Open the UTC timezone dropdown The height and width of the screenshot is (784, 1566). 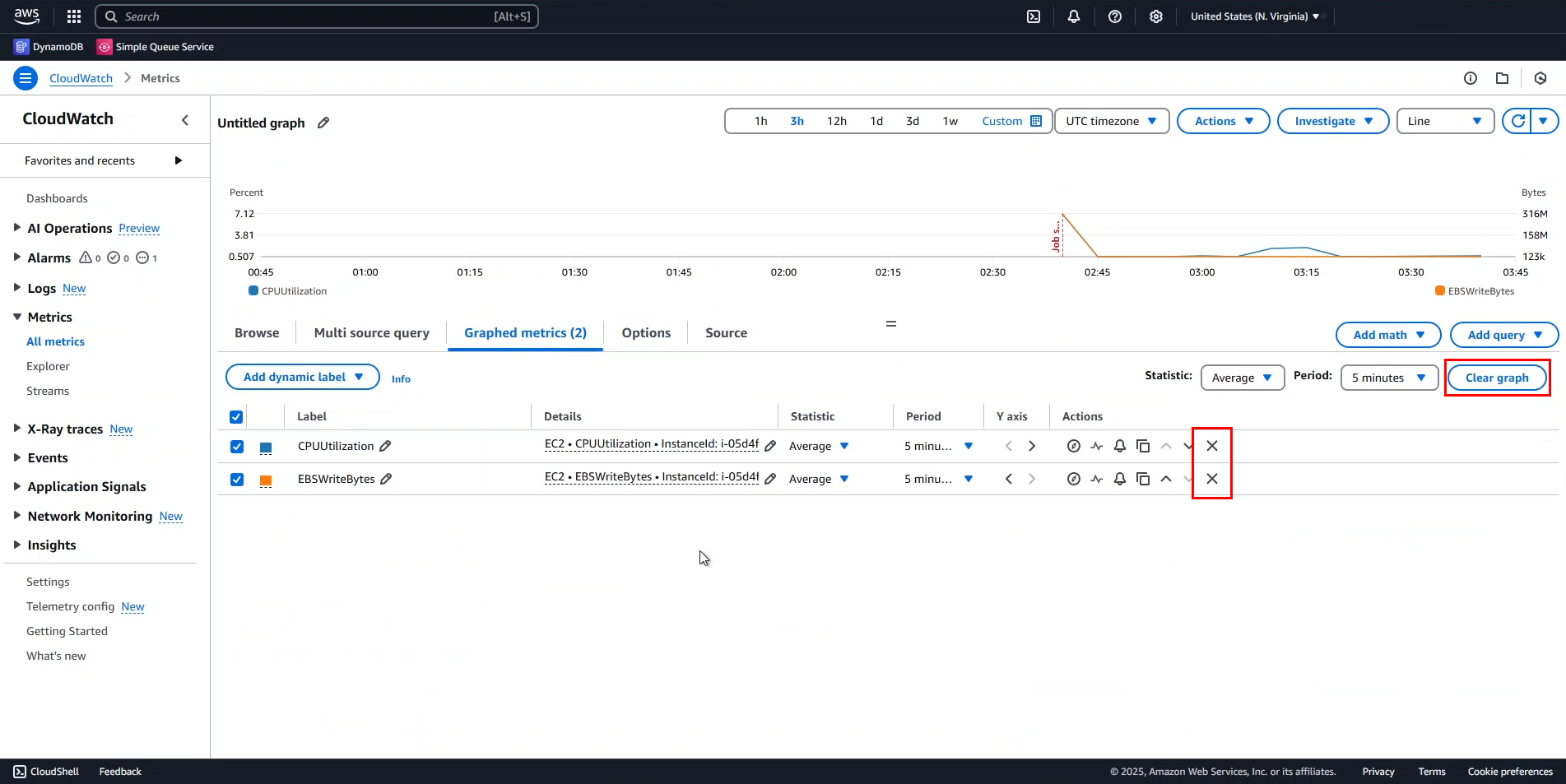1112,121
